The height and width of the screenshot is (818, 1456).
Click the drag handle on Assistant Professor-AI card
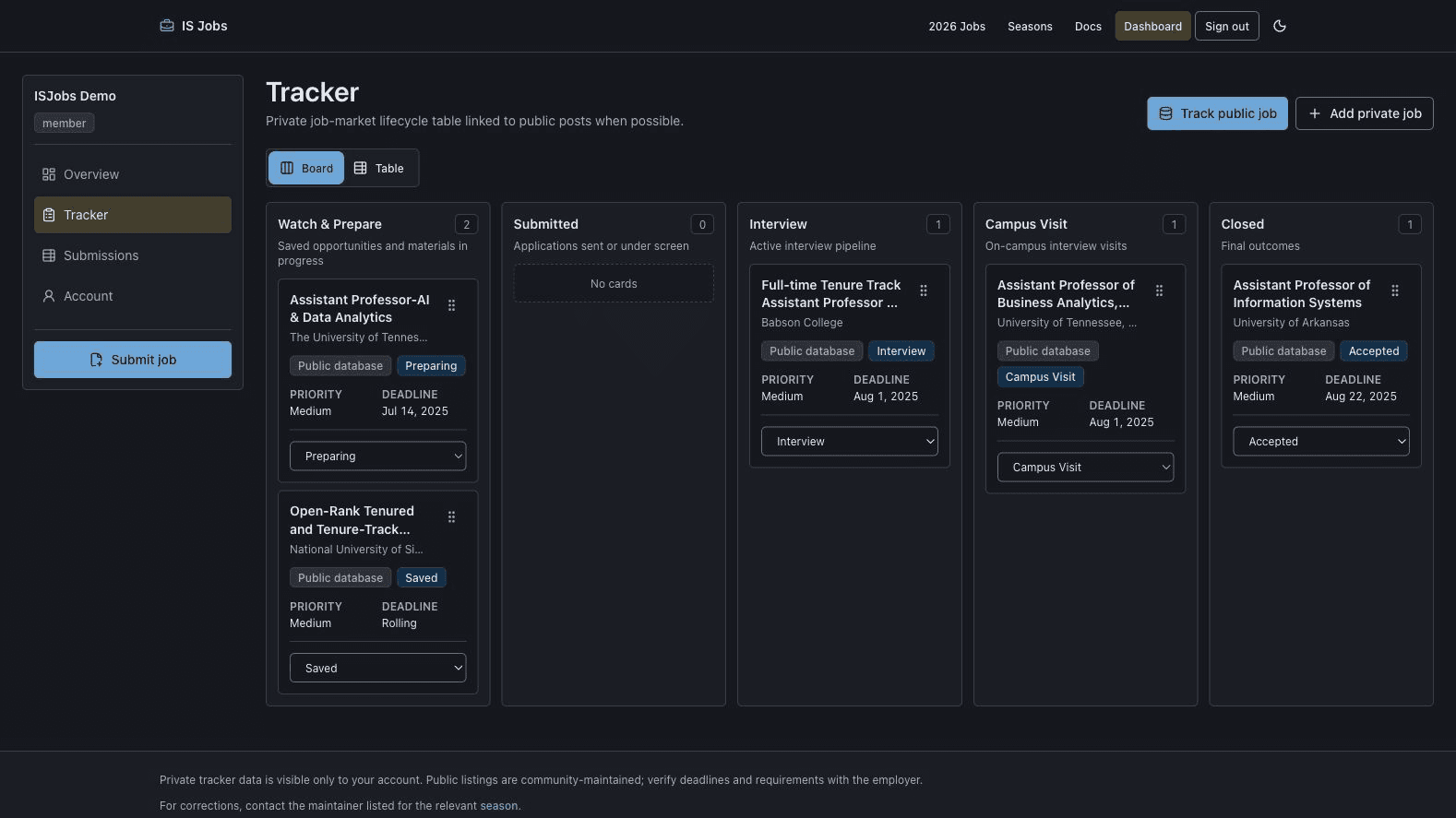click(x=451, y=305)
